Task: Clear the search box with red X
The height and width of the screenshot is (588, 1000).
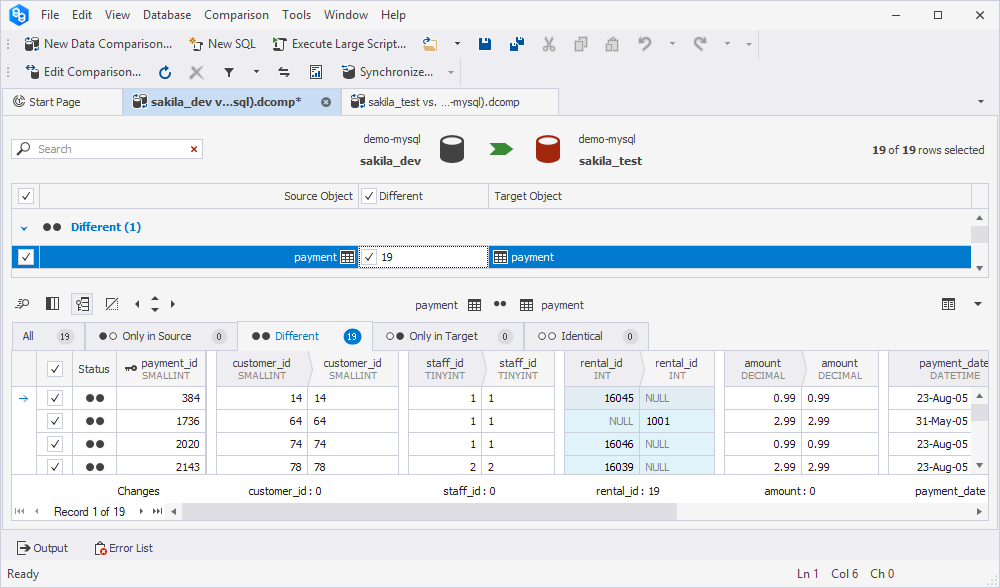Action: (x=194, y=149)
